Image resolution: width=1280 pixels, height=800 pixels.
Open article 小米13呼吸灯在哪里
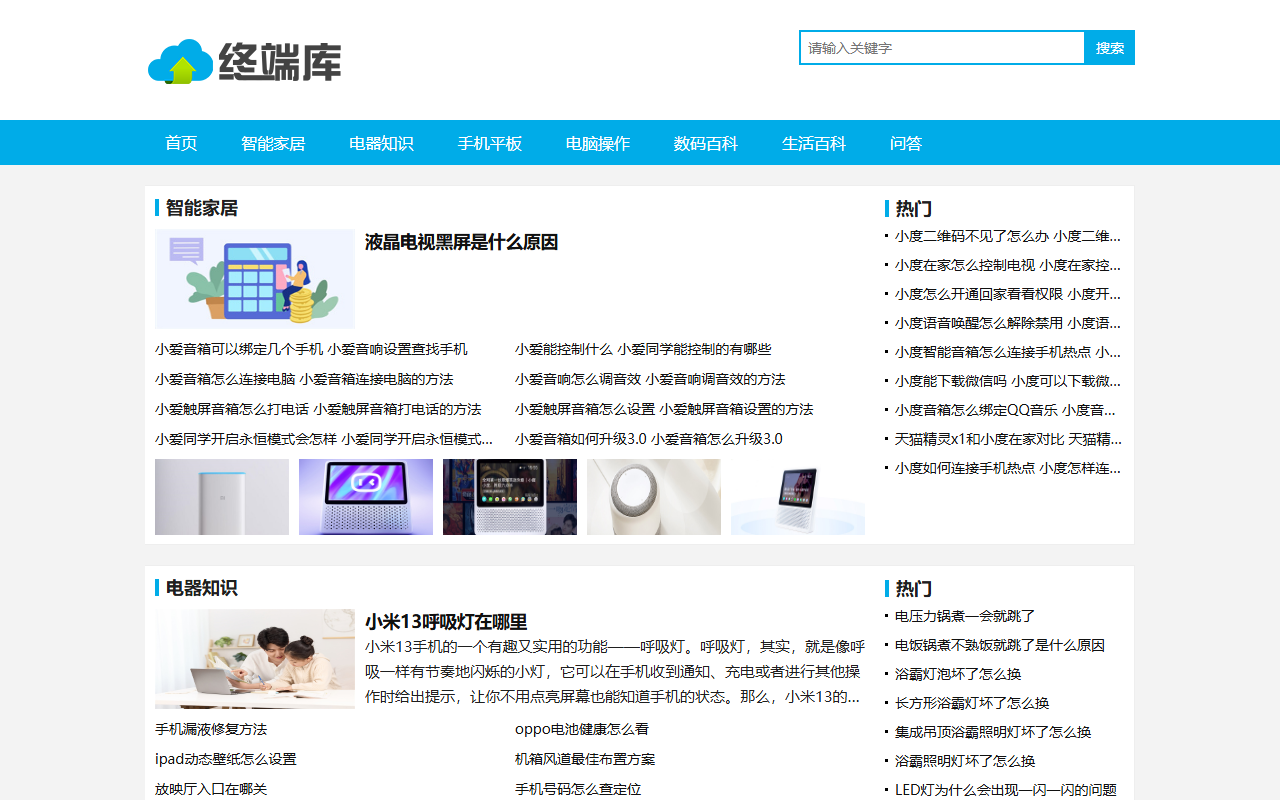click(446, 621)
